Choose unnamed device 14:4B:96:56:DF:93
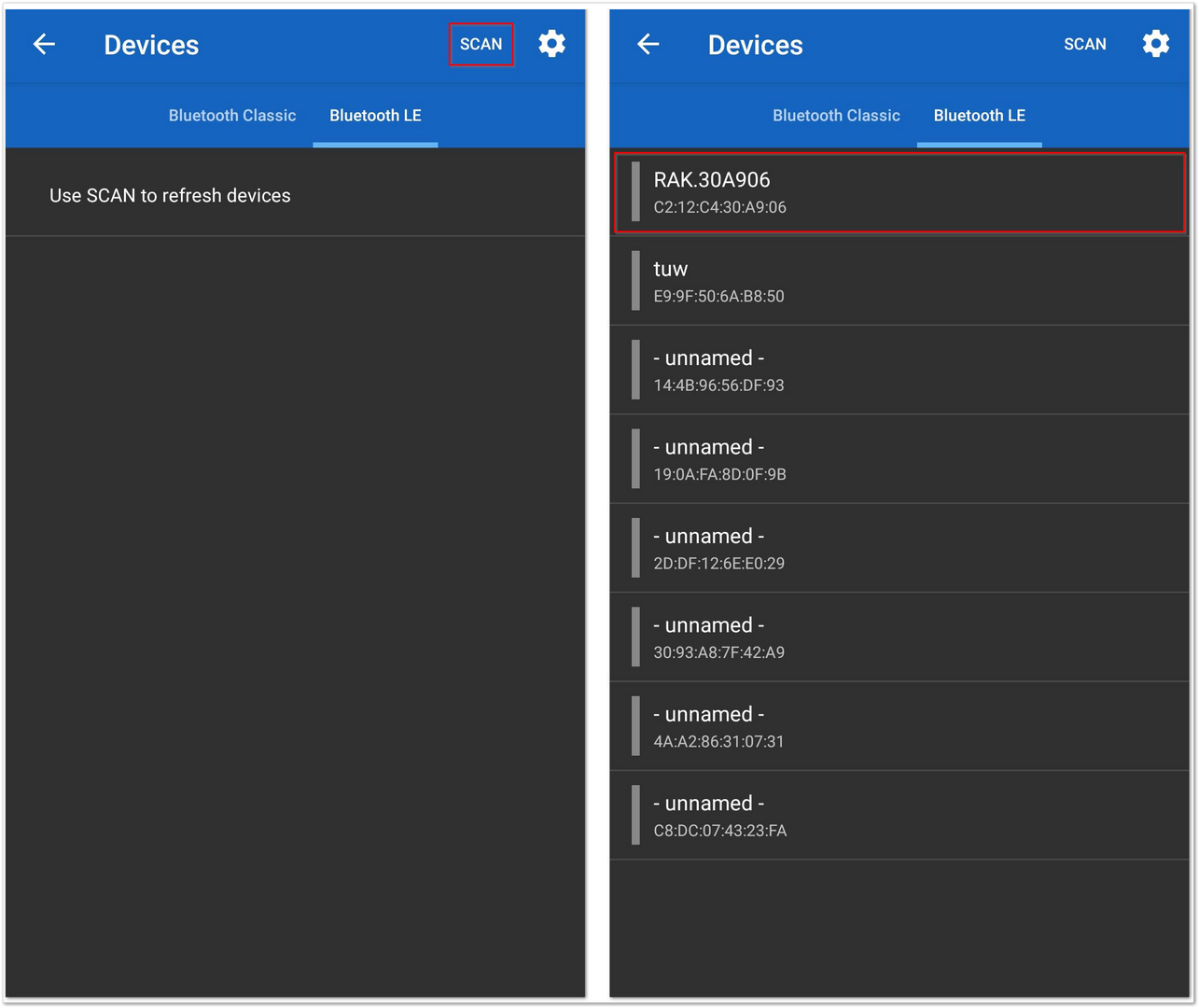The width and height of the screenshot is (1199, 1008). [899, 370]
